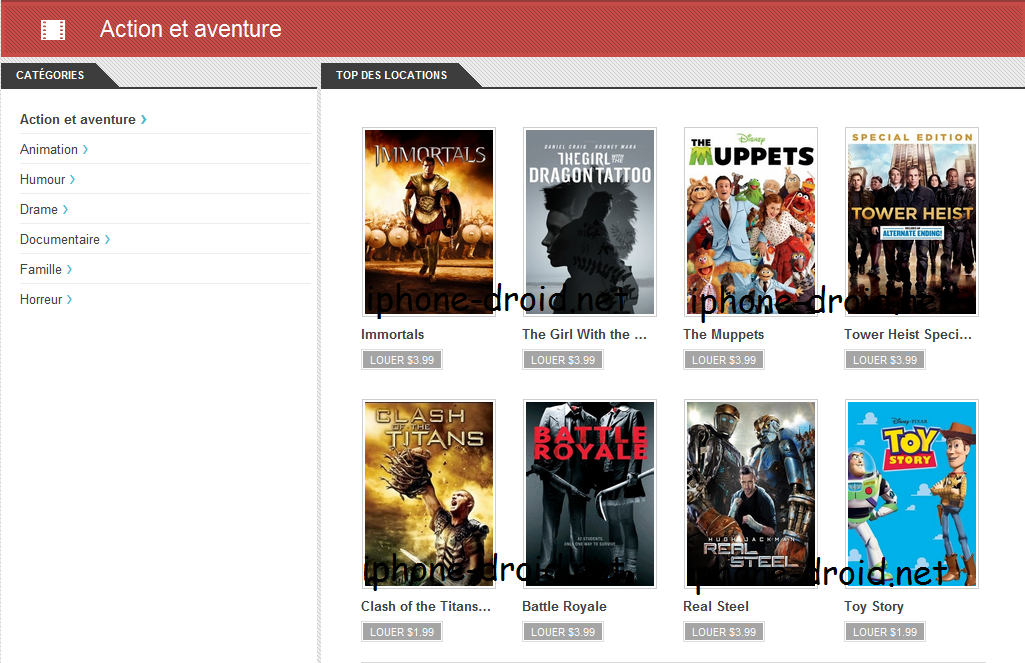Click the chevron next to Documentaire
1025x663 pixels.
pos(107,240)
